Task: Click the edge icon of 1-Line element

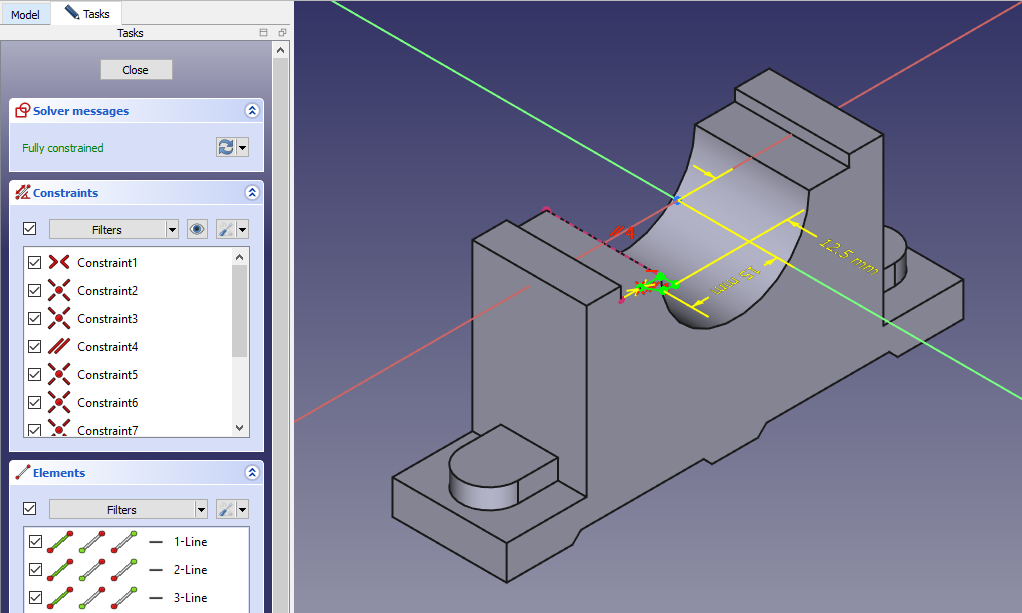Action: [x=59, y=541]
